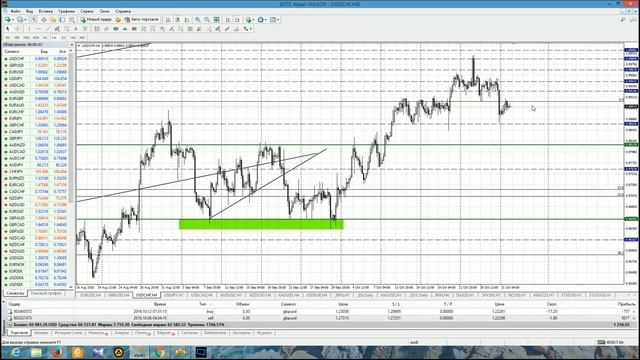Select the MN timeframe button

[x=82, y=38]
